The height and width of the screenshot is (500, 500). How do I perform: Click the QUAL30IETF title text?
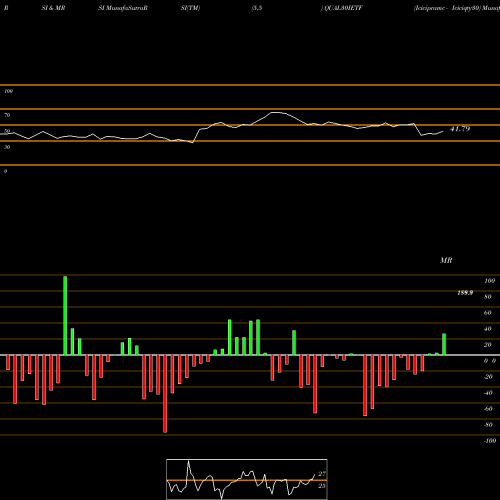343,8
